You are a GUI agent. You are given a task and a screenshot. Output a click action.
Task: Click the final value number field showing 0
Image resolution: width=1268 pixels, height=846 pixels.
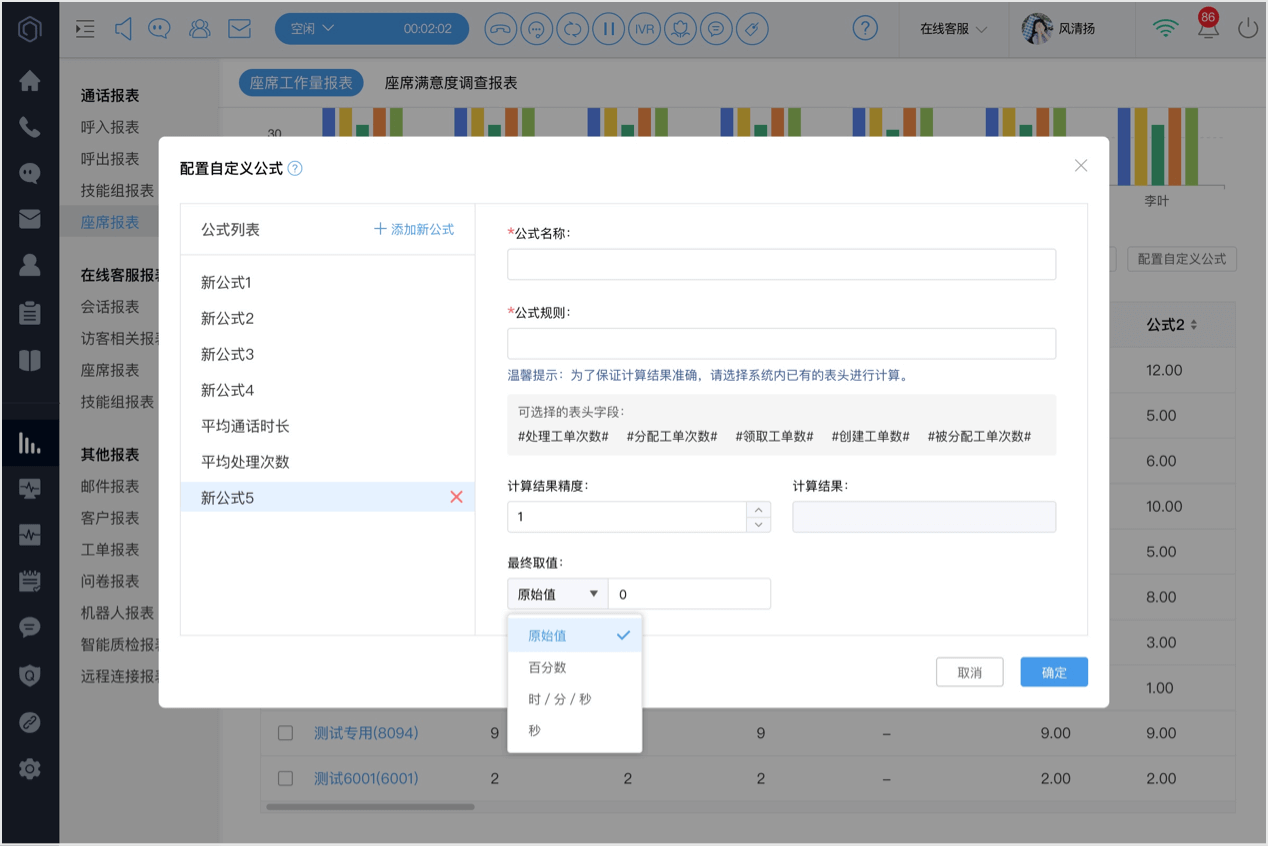click(x=689, y=594)
